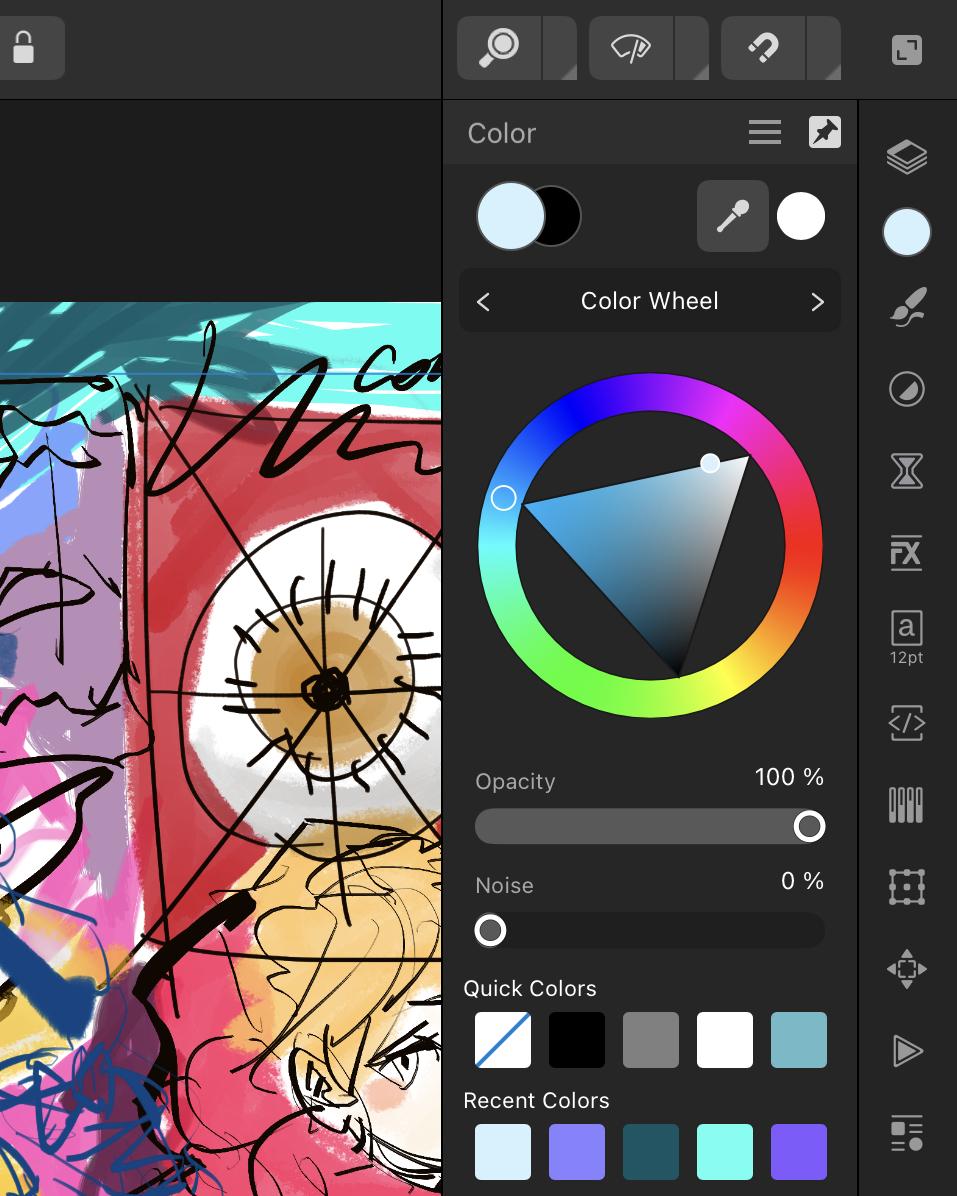Toggle the snapping magnet tool
Screen dimensions: 957x1196
point(765,46)
